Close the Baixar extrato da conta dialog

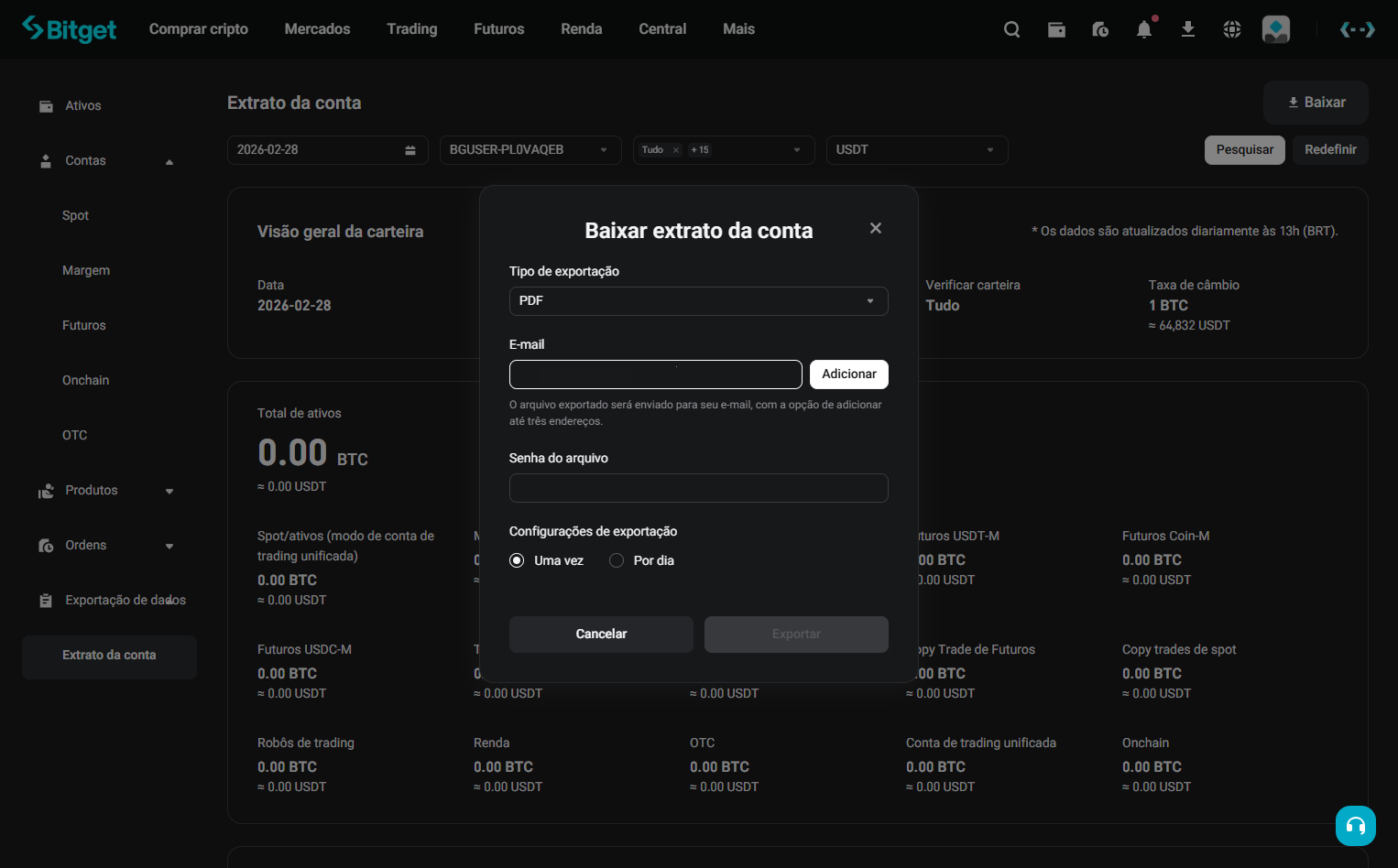pyautogui.click(x=876, y=228)
